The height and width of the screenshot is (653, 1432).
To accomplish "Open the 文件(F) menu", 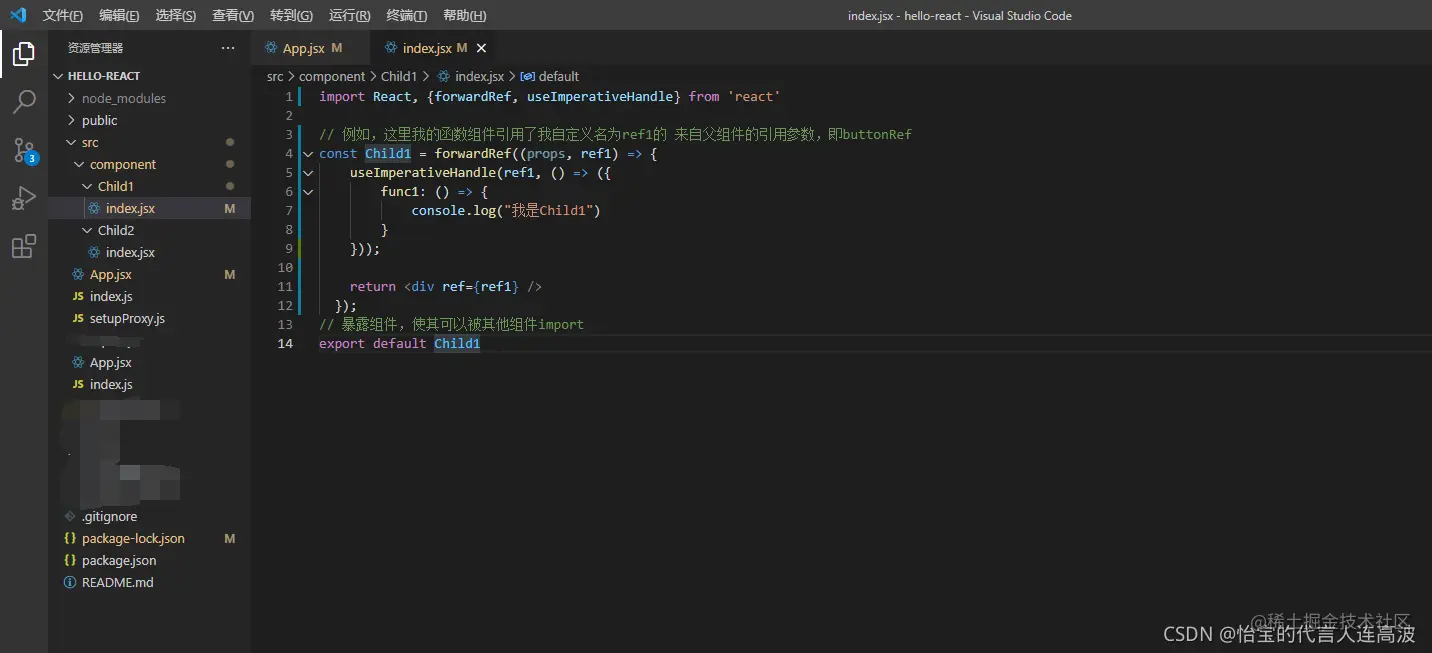I will (x=63, y=15).
